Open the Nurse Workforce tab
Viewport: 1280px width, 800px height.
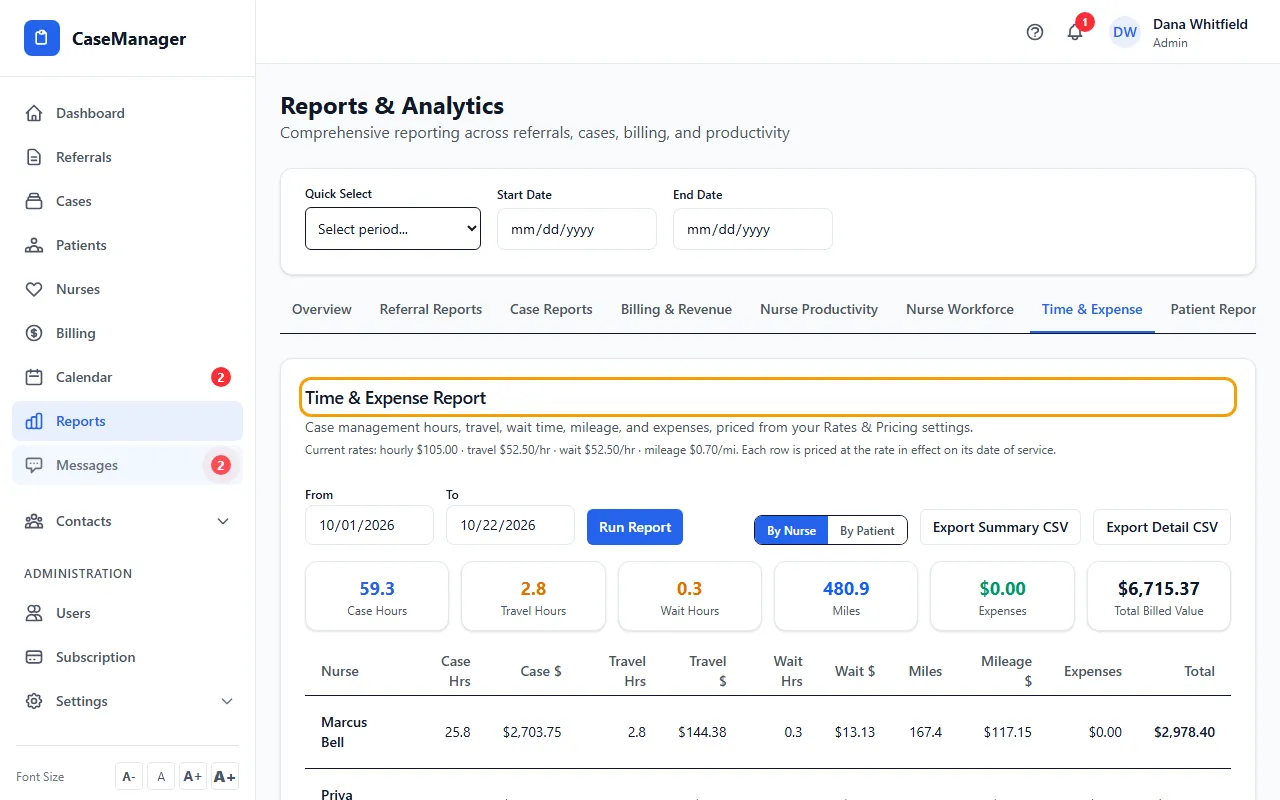pos(960,309)
